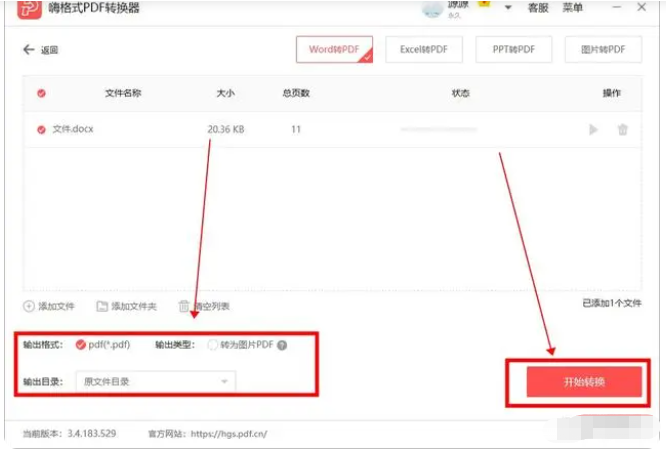
Task: Switch to Excel转PDF tab
Action: pos(424,50)
